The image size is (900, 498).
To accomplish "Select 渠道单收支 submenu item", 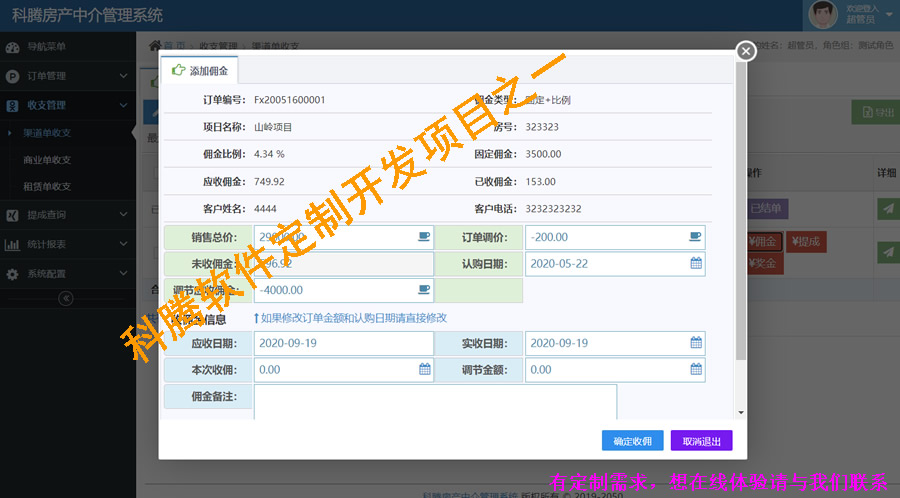I will (47, 133).
